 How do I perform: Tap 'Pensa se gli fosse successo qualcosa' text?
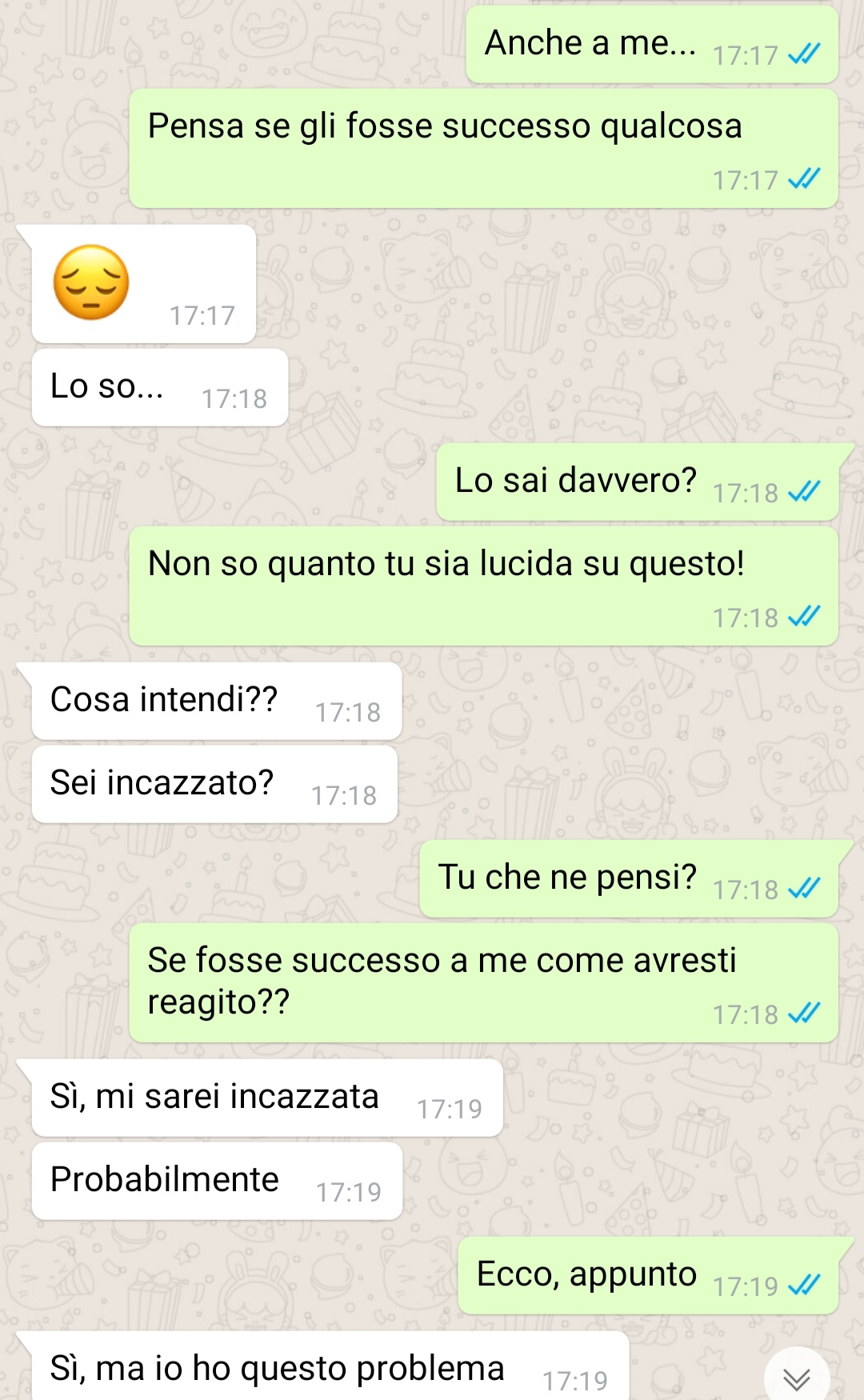tap(445, 126)
